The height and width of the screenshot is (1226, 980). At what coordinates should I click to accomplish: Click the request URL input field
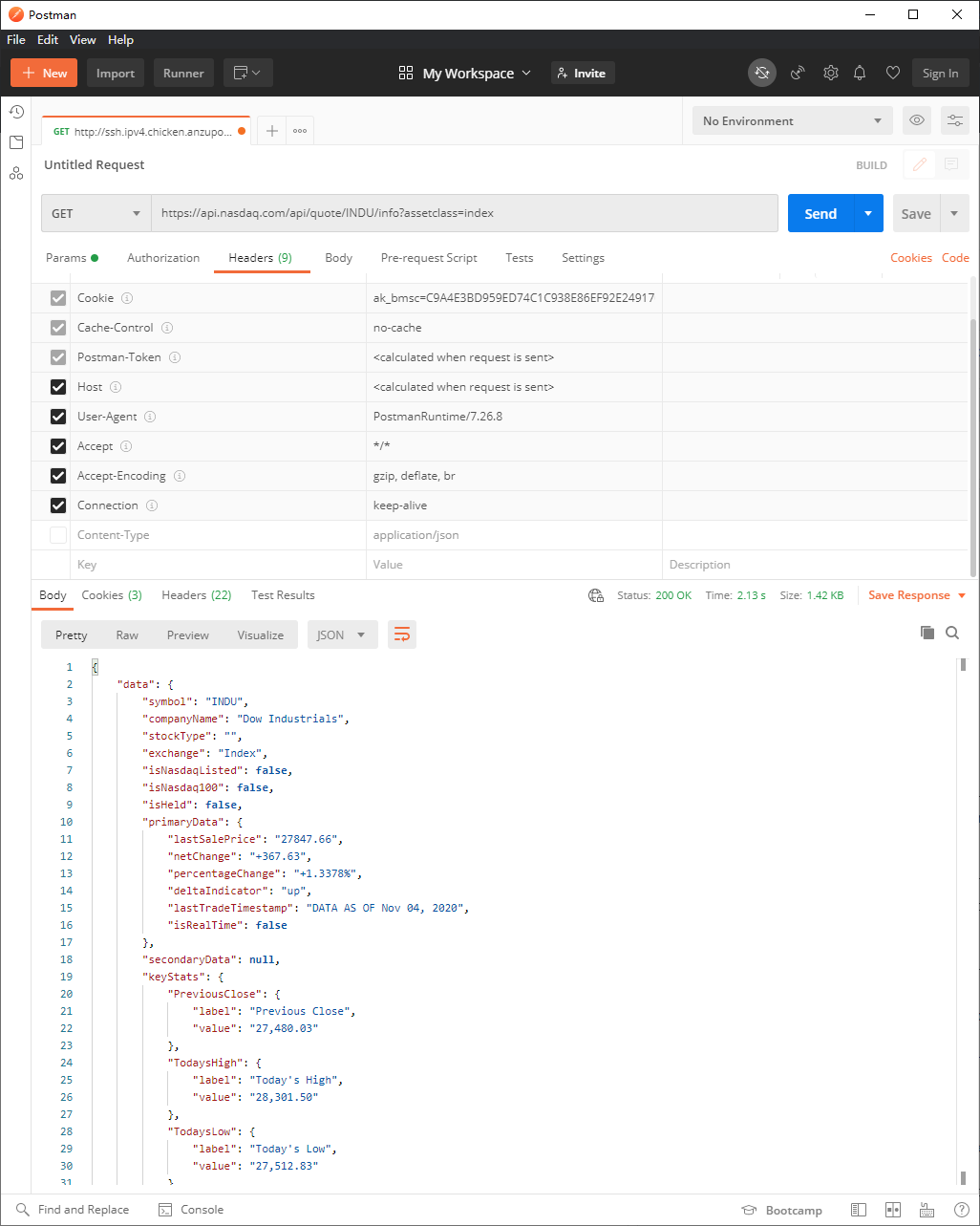coord(464,213)
